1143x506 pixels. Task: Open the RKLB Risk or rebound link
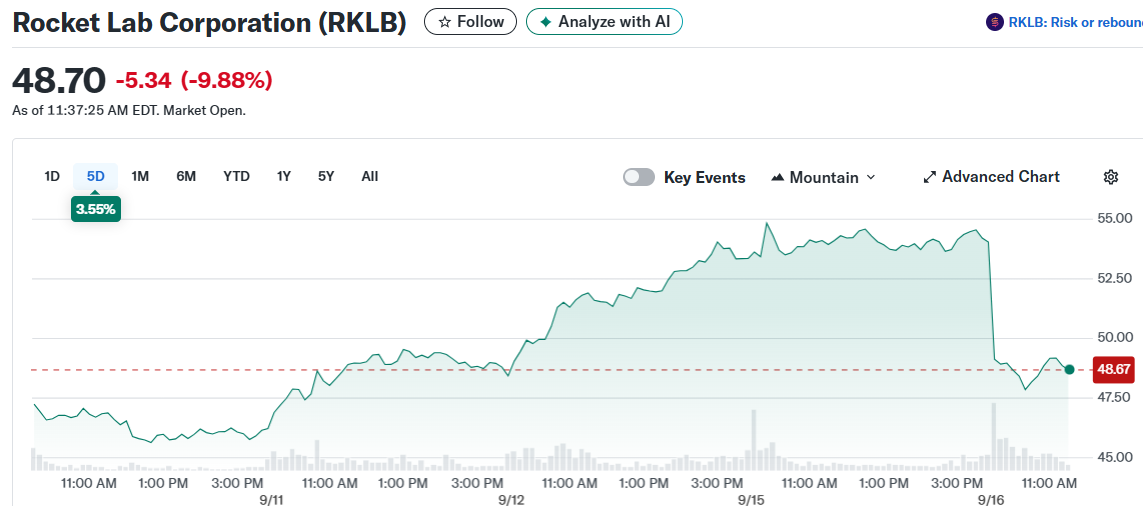click(x=1074, y=23)
